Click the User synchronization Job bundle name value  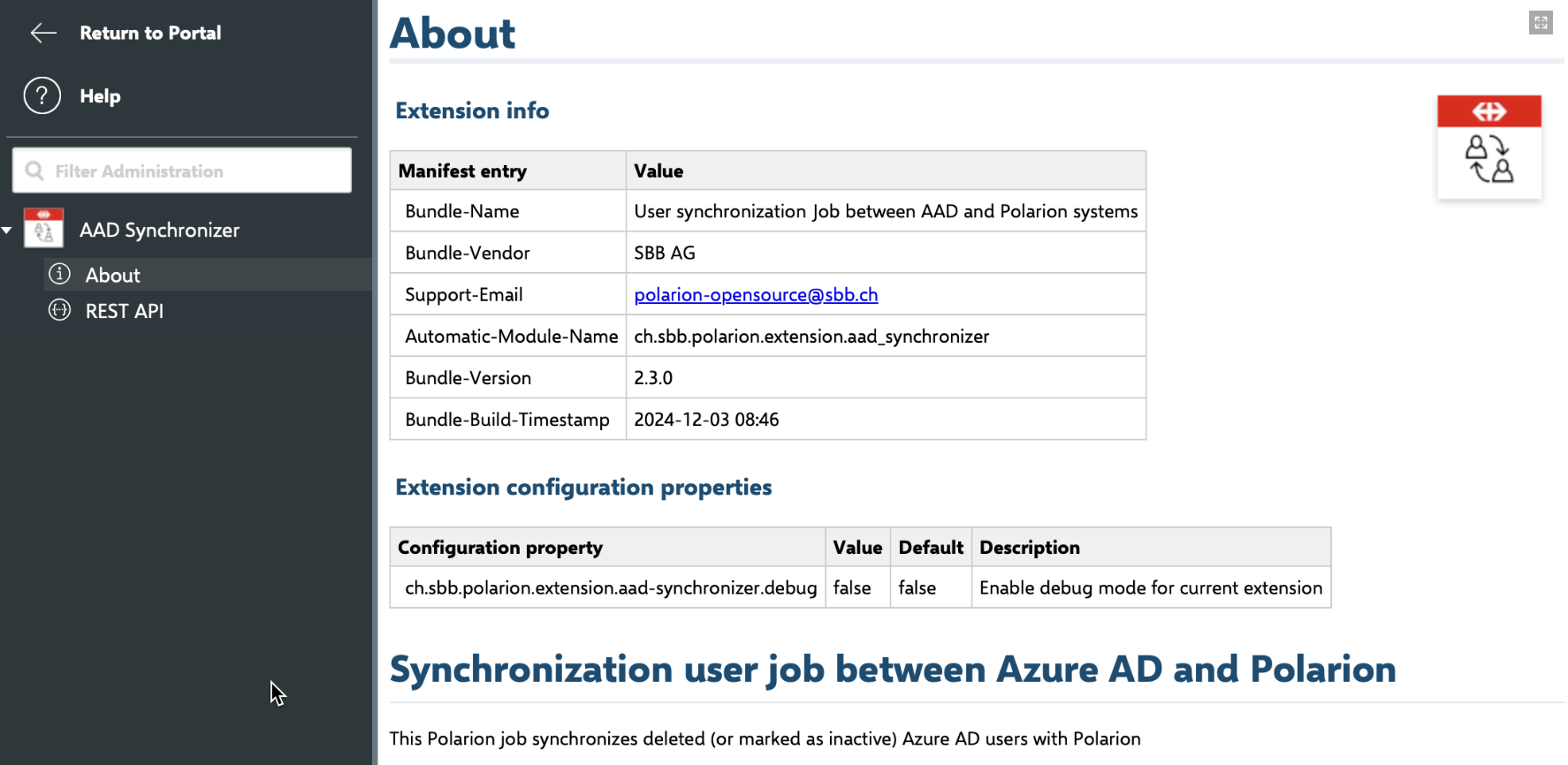click(886, 211)
